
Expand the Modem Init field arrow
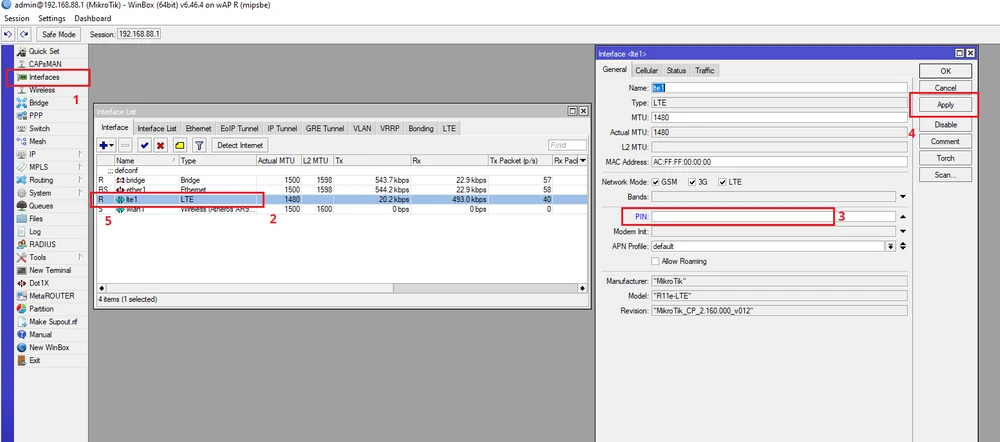[903, 231]
